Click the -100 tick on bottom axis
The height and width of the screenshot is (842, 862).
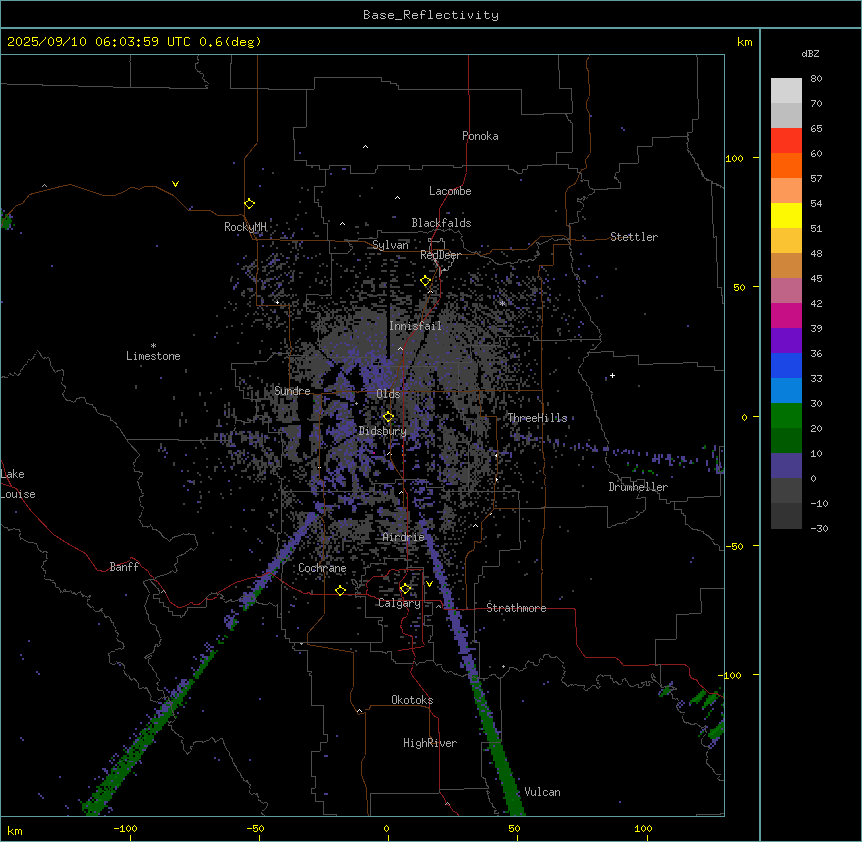125,828
